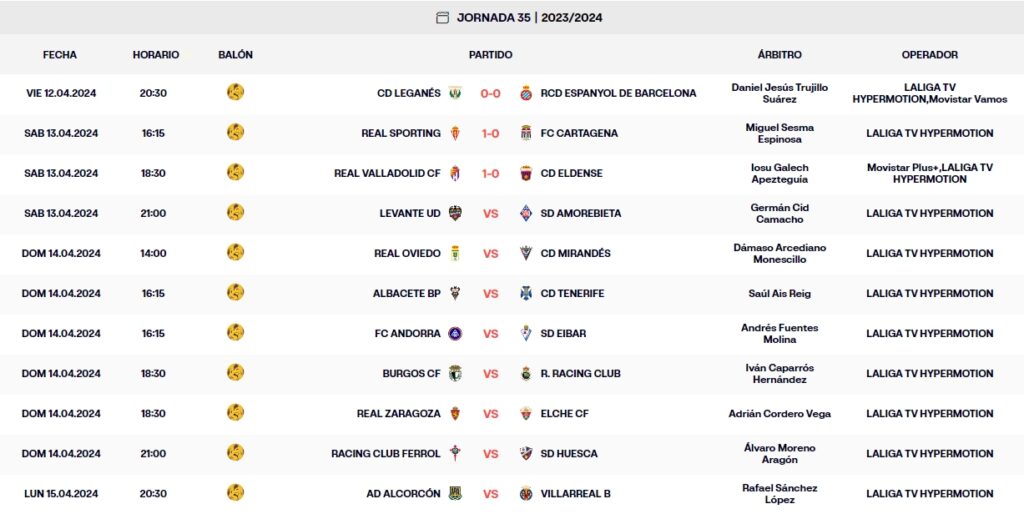Click referee name Adrián Cordero Vega
Image resolution: width=1024 pixels, height=514 pixels.
(x=779, y=413)
